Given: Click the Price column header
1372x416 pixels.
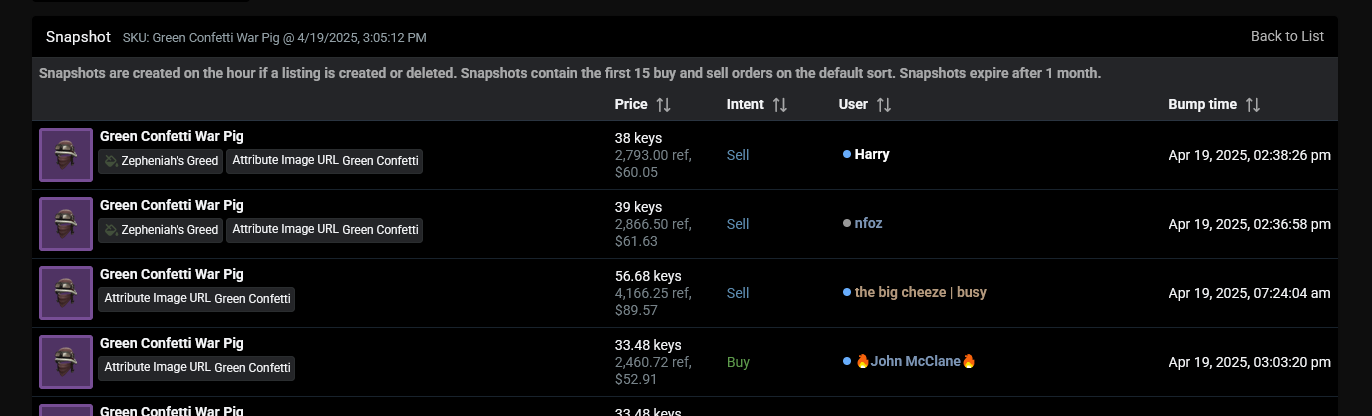Looking at the screenshot, I should [x=630, y=105].
